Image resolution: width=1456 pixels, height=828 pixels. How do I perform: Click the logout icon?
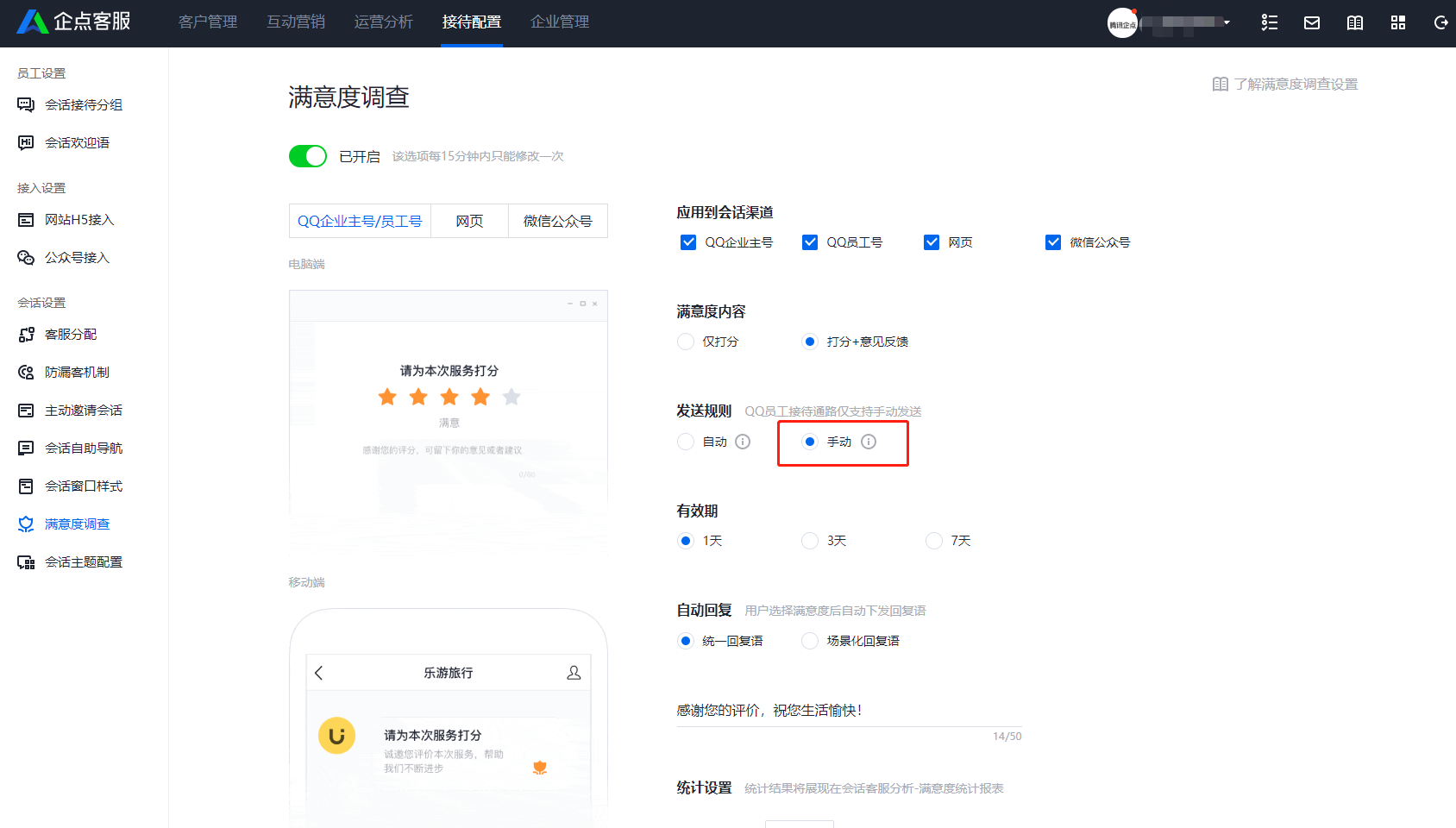(x=1440, y=22)
